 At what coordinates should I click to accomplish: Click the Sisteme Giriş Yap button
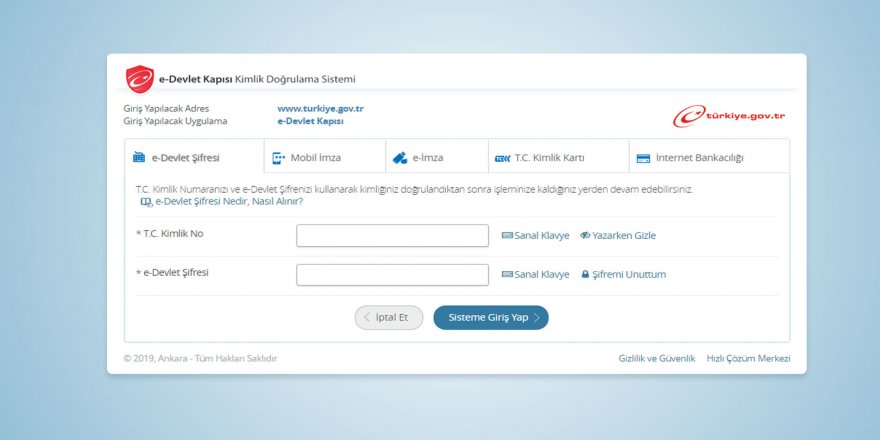coord(491,318)
